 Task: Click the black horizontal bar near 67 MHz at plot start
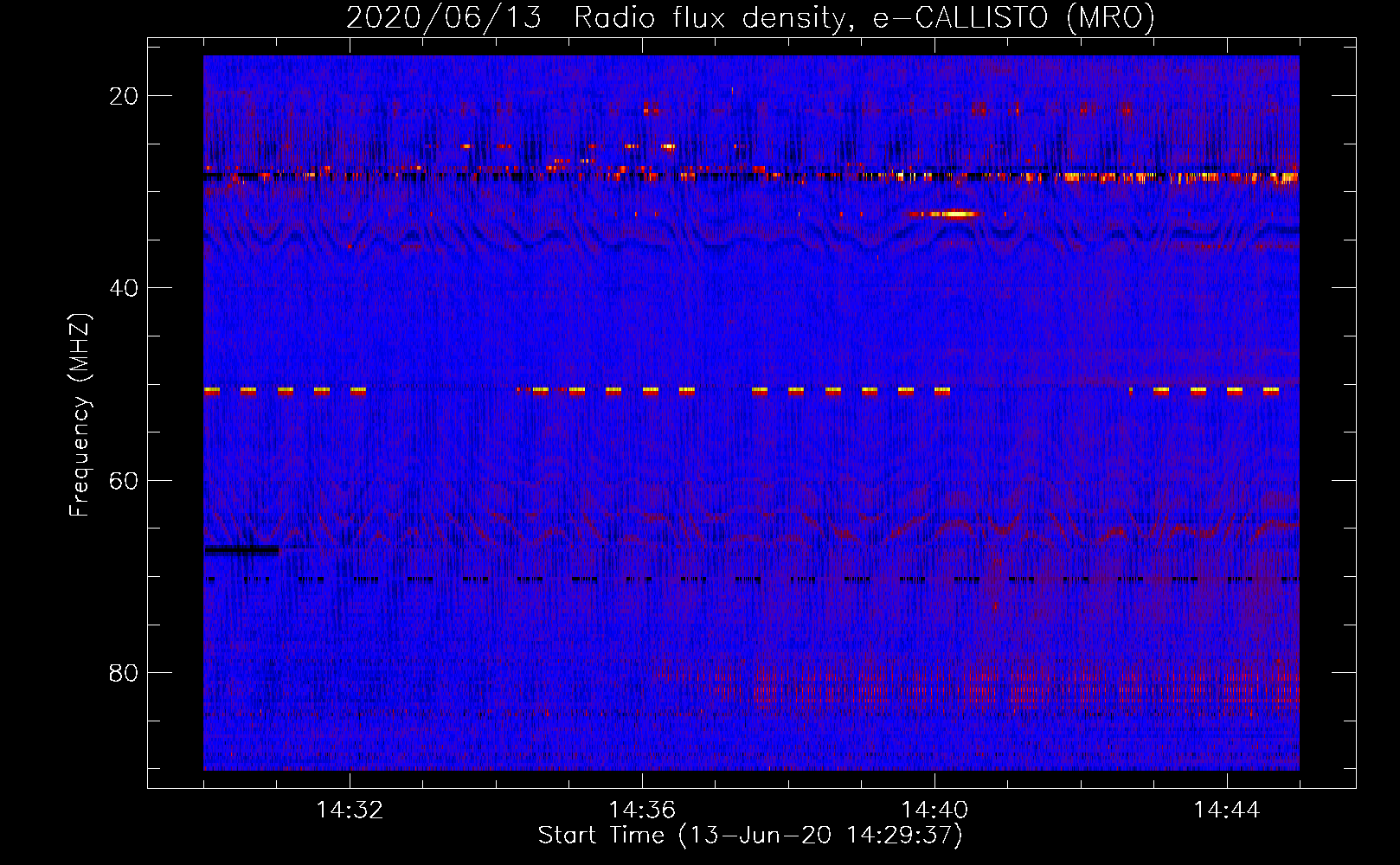[242, 550]
